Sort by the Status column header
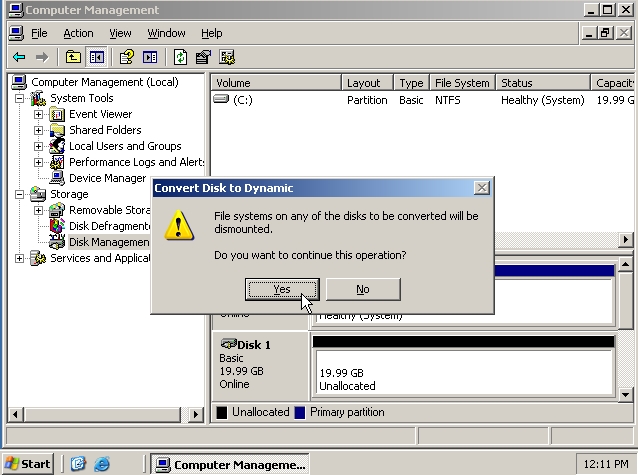The height and width of the screenshot is (475, 638). (543, 83)
